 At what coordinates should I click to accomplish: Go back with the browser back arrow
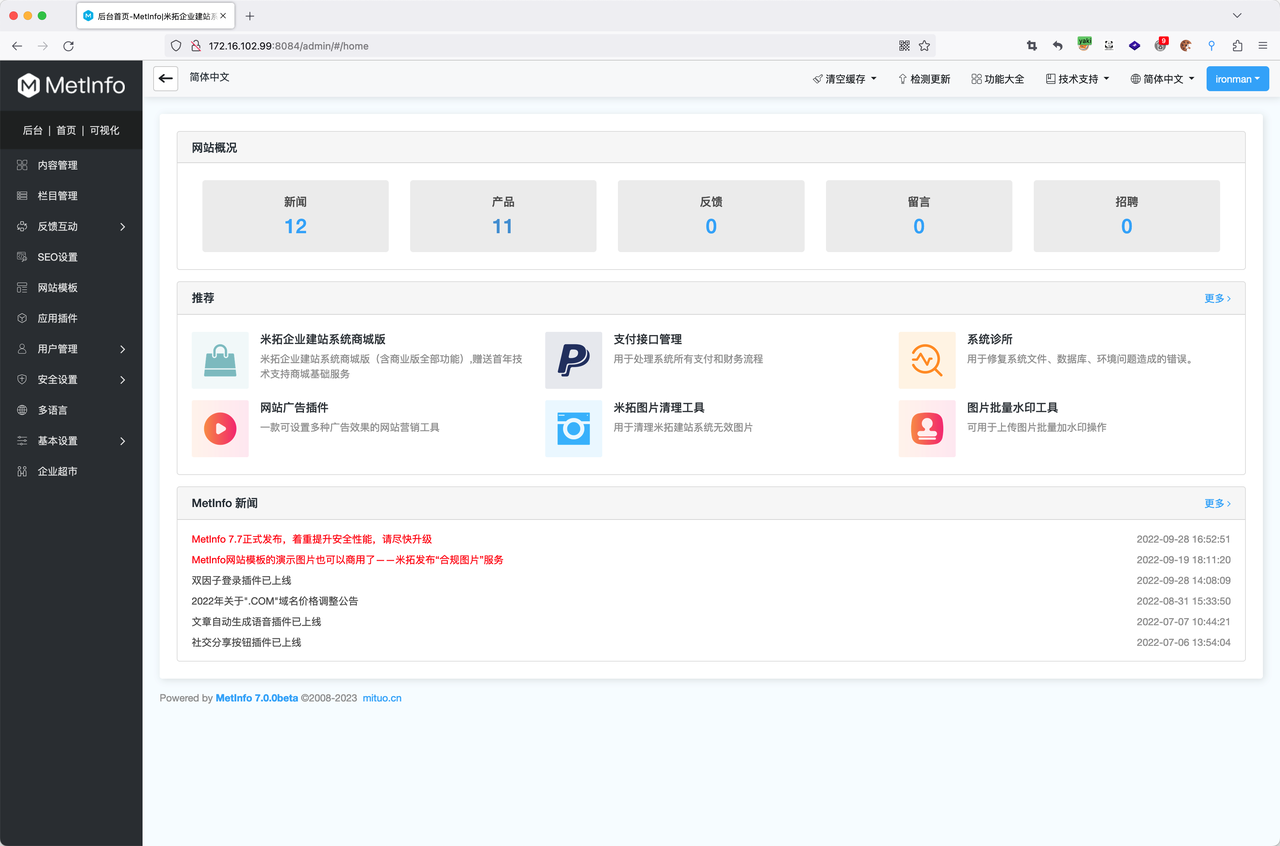pyautogui.click(x=17, y=46)
